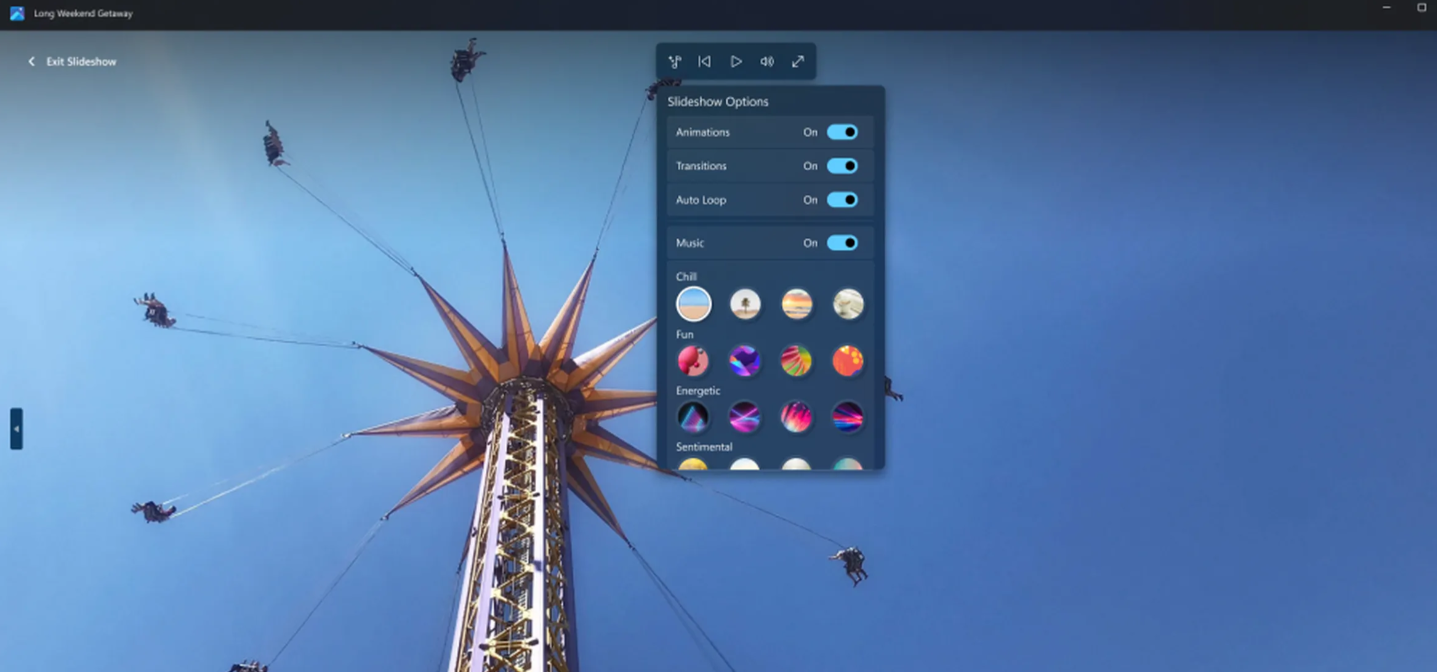Click the Animations label
1437x672 pixels.
coord(703,132)
